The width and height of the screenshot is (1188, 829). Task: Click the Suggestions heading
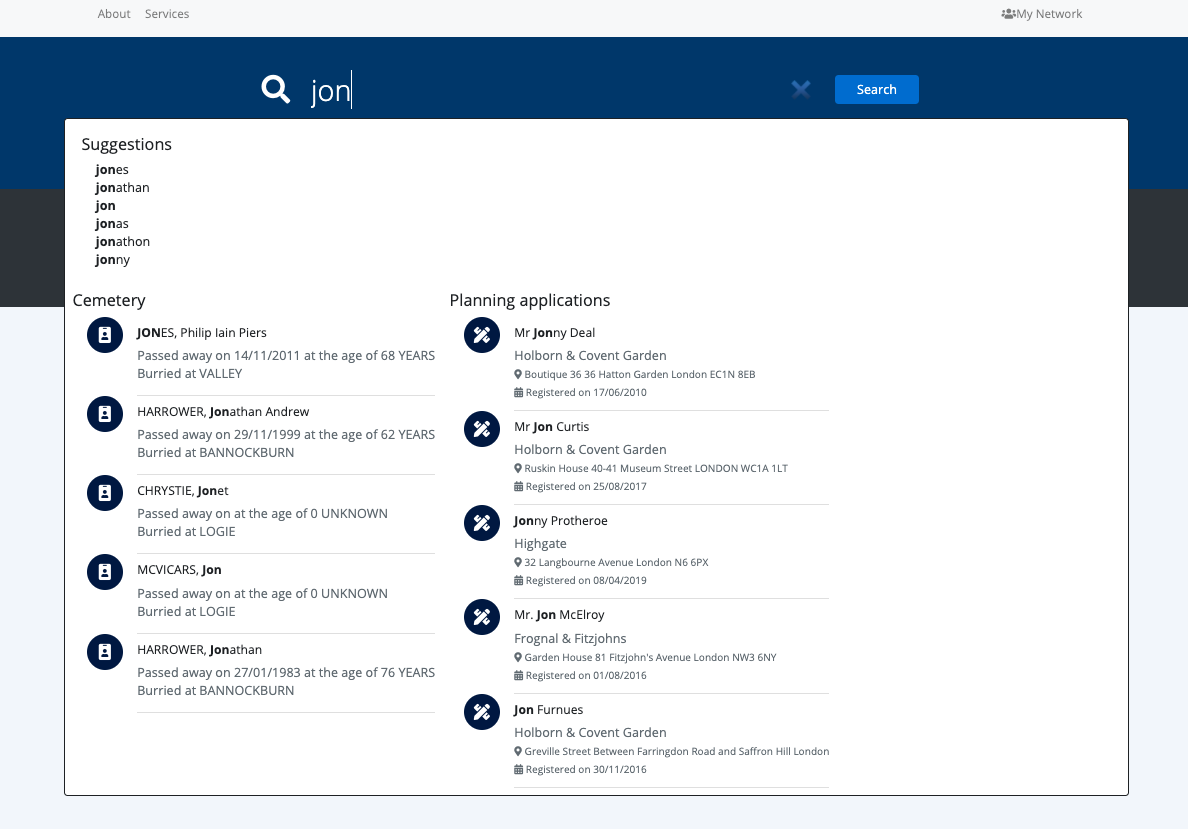pyautogui.click(x=127, y=145)
